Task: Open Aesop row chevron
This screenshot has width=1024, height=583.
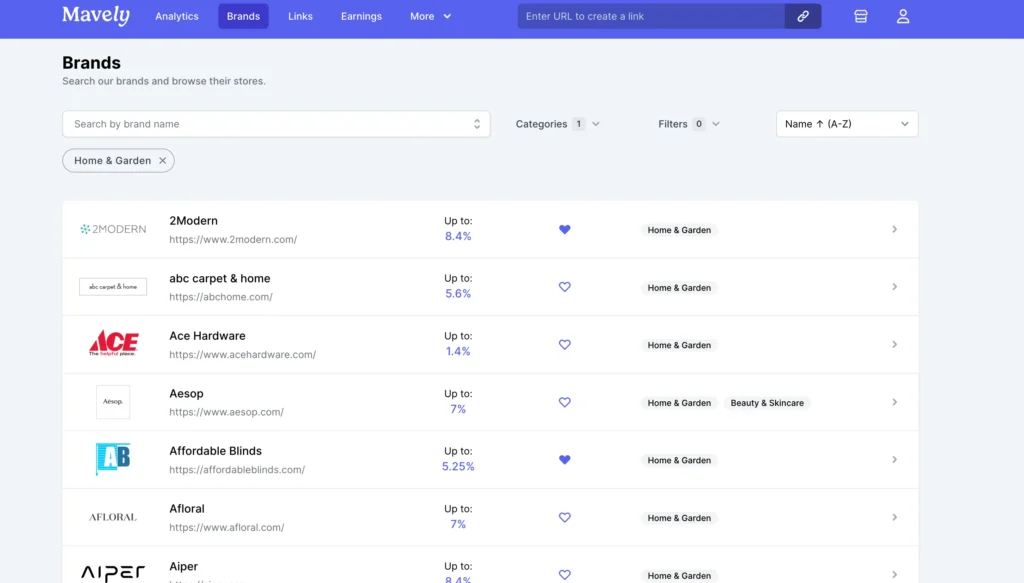Action: (x=895, y=402)
